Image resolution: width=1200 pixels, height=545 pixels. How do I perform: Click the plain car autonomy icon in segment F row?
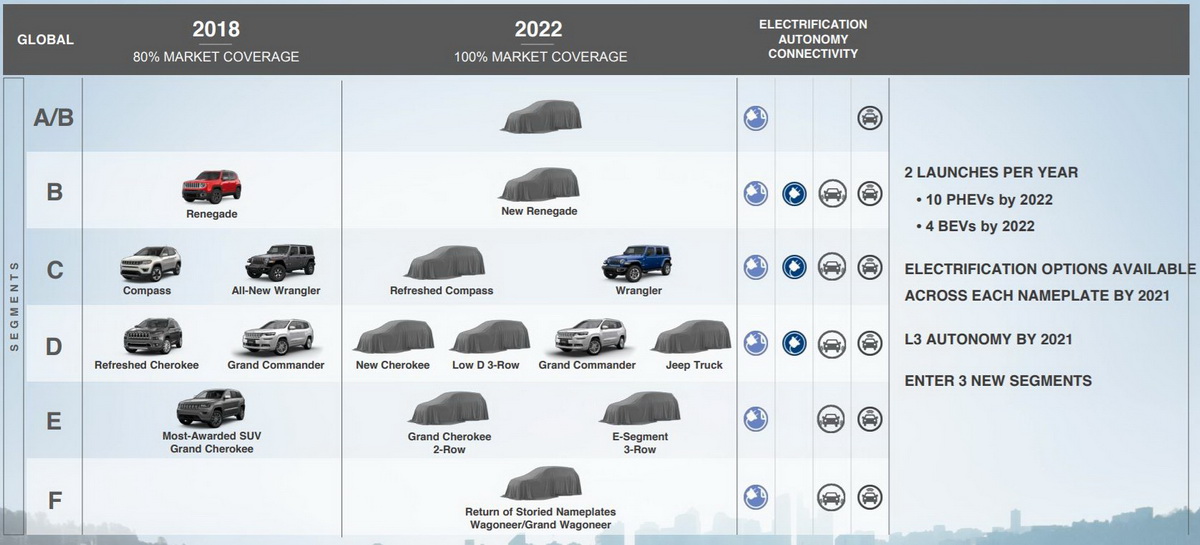(x=832, y=495)
